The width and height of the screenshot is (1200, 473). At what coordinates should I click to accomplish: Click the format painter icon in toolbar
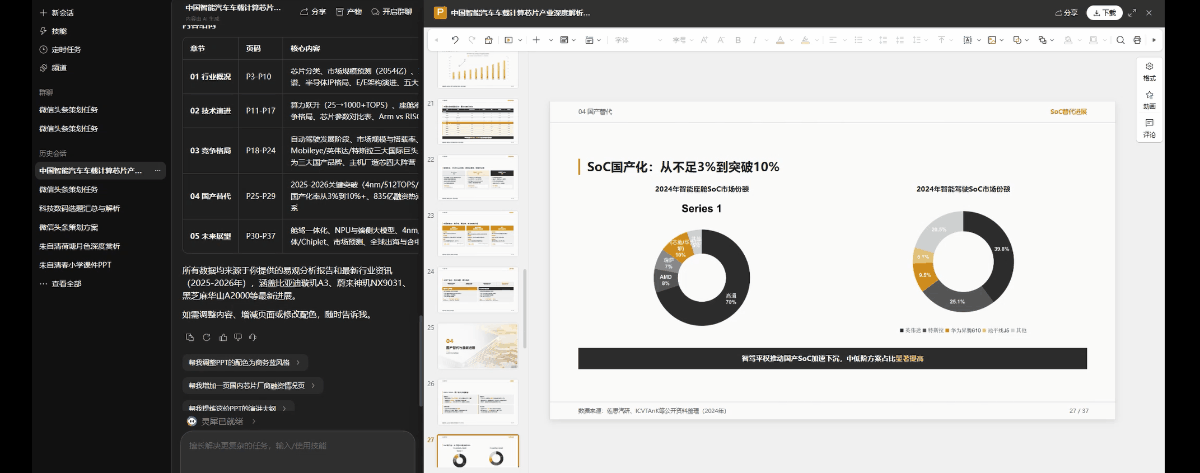(x=489, y=40)
